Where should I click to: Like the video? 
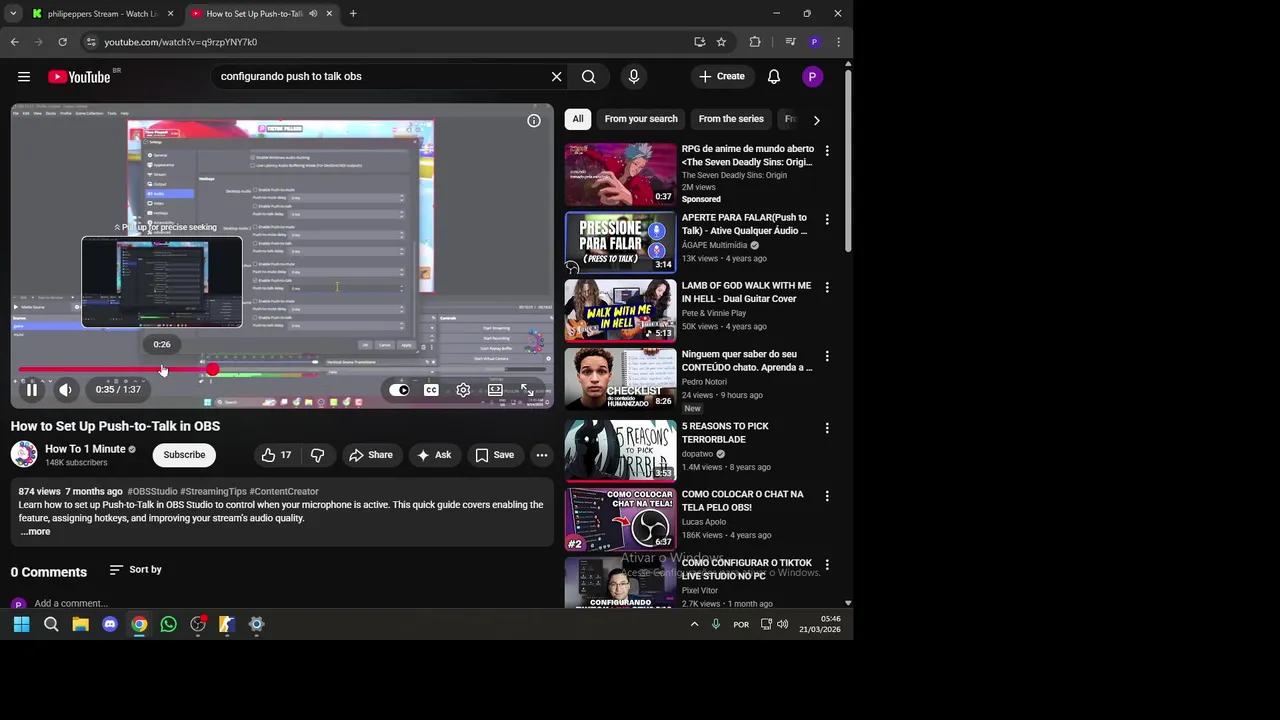[x=277, y=455]
